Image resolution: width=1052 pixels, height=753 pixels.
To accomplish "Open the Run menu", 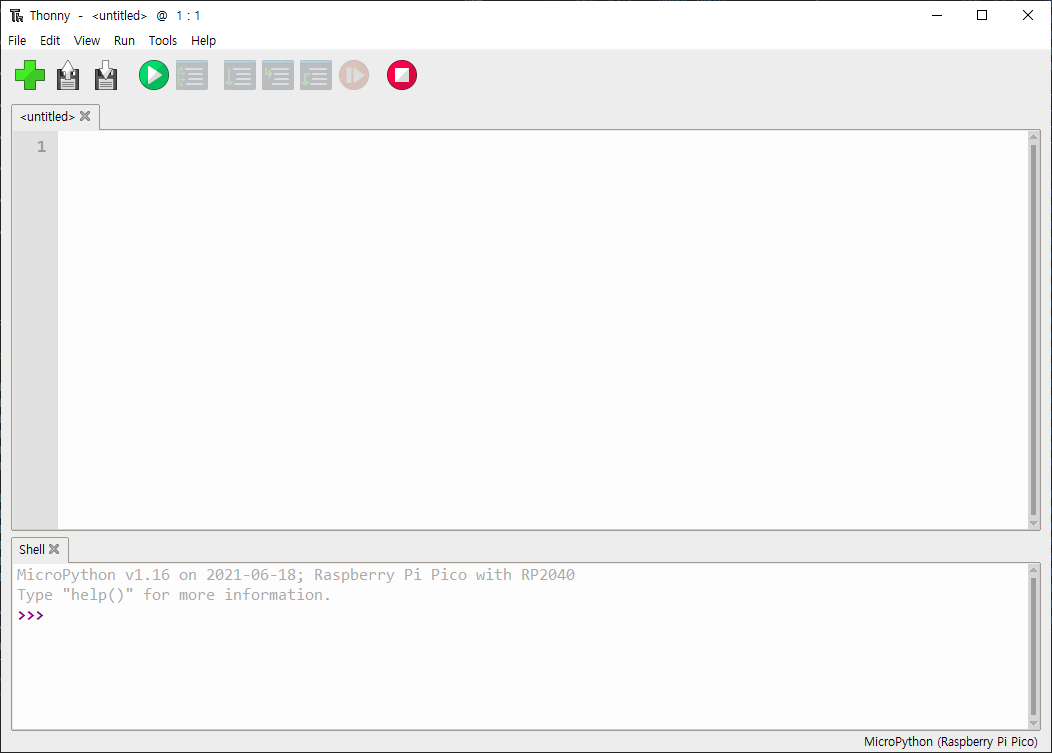I will point(124,41).
